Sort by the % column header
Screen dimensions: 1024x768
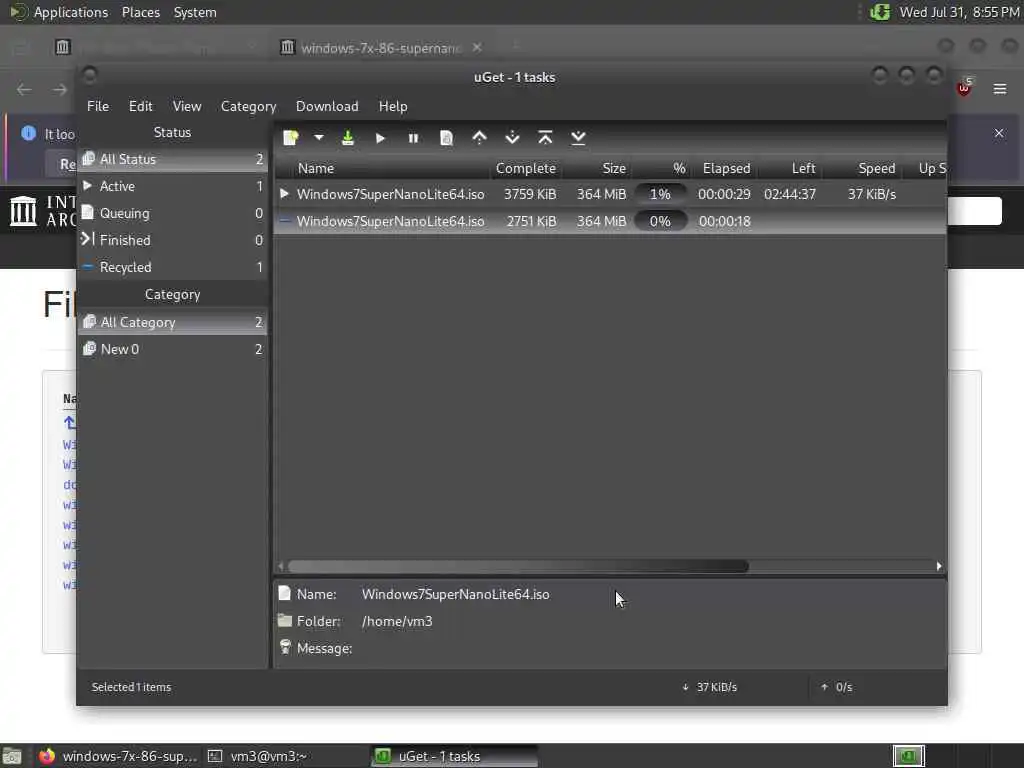[661, 168]
